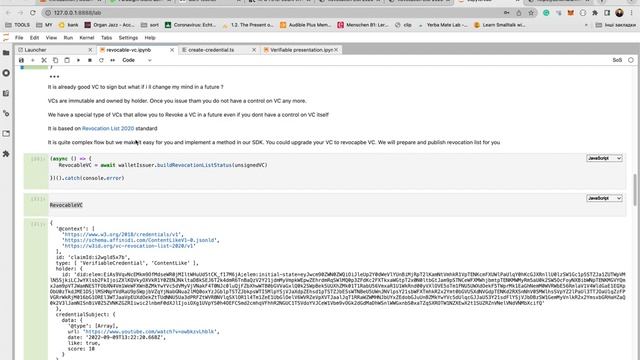Screen dimensions: 640x360
Task: Open the password key icon in address bar
Action: point(507,13)
